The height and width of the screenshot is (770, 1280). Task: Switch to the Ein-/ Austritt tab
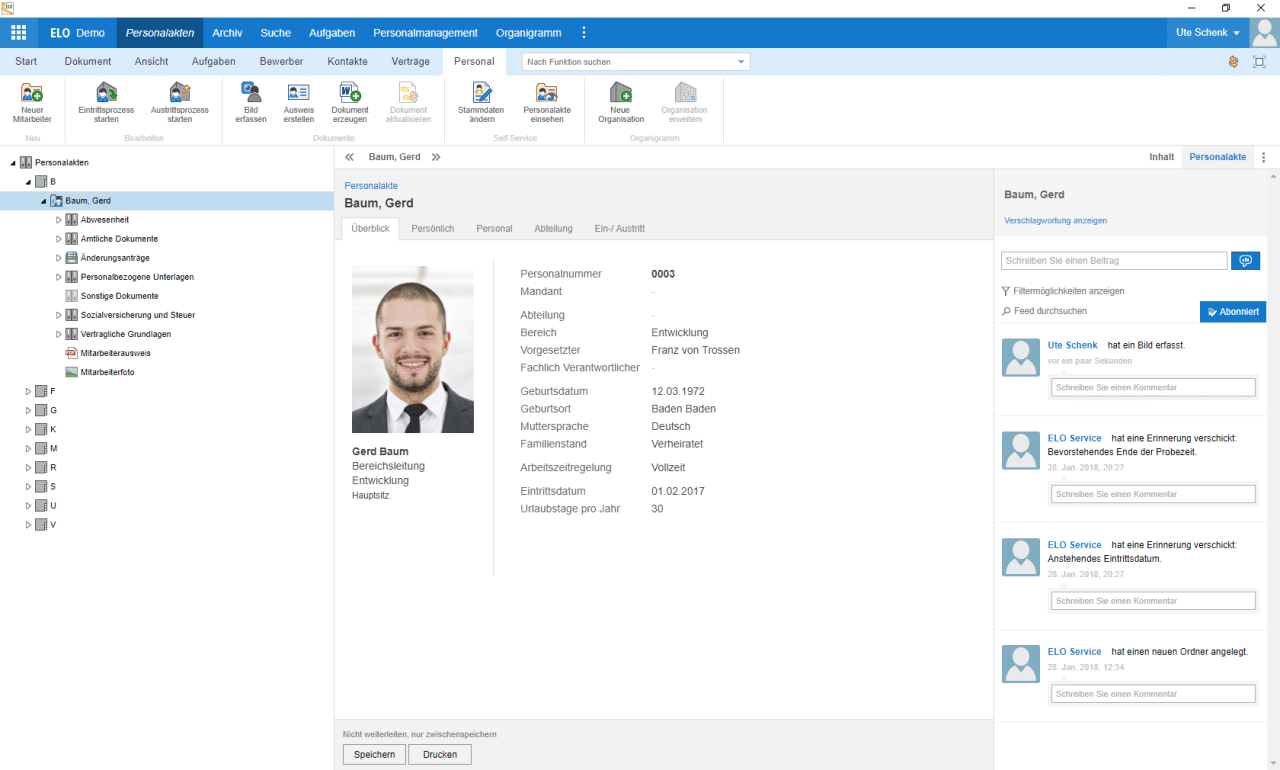click(620, 229)
